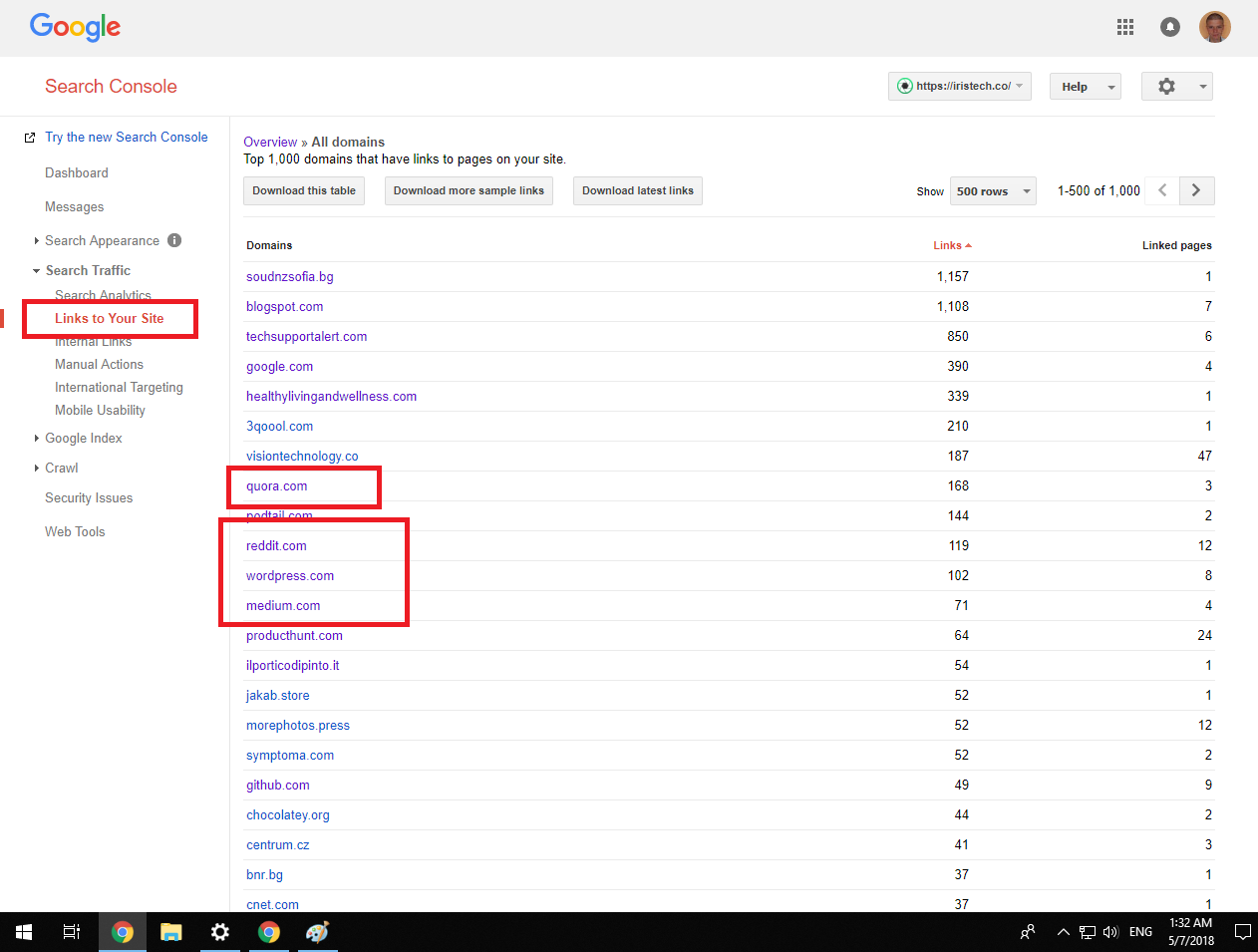This screenshot has width=1258, height=952.
Task: Open Web Tools in the sidebar
Action: tap(75, 531)
